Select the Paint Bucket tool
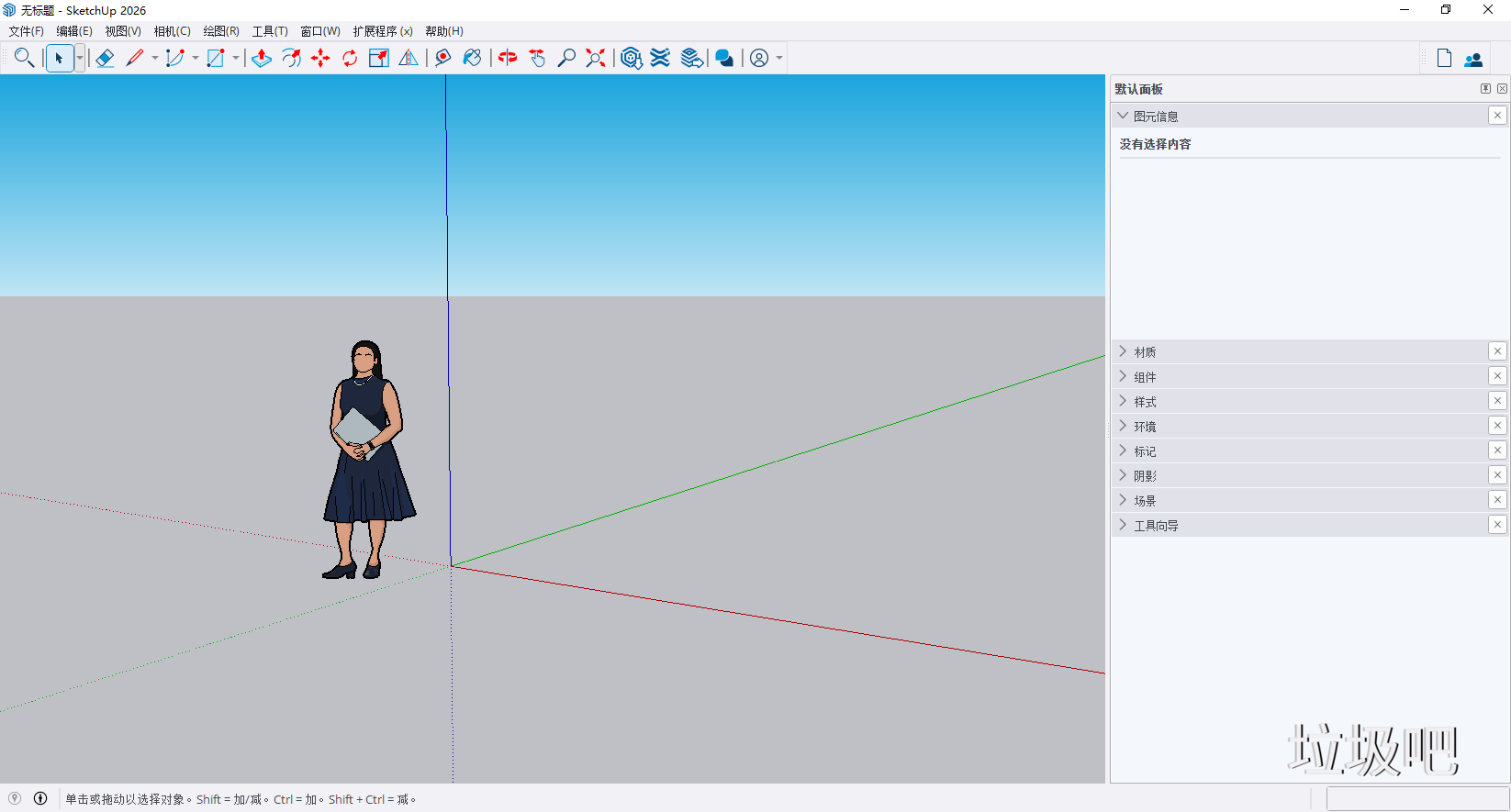Viewport: 1511px width, 812px height. pyautogui.click(x=472, y=58)
